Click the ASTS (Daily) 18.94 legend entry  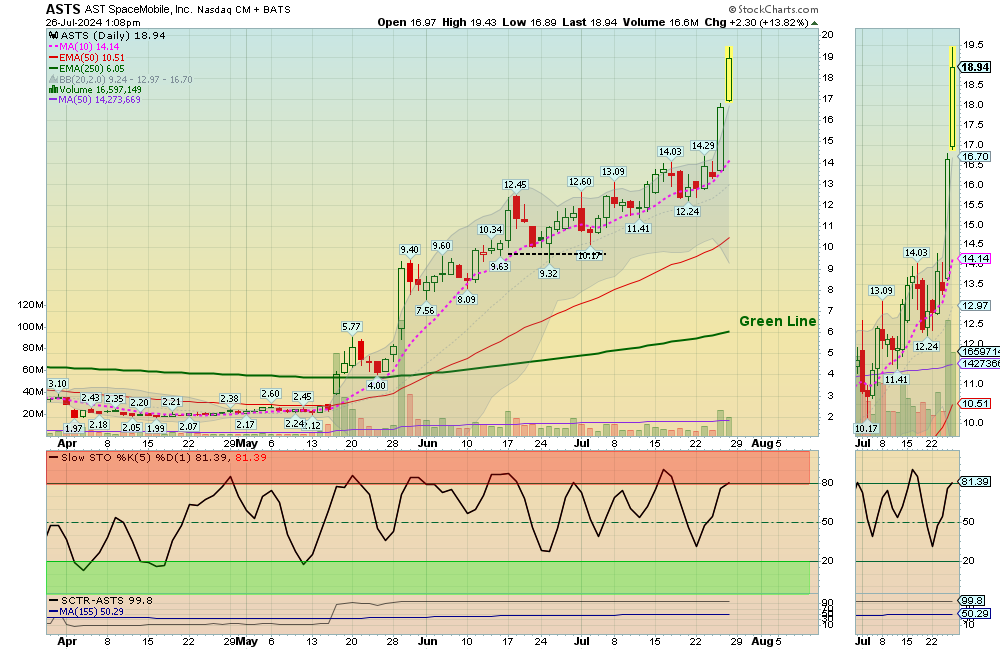tap(113, 36)
